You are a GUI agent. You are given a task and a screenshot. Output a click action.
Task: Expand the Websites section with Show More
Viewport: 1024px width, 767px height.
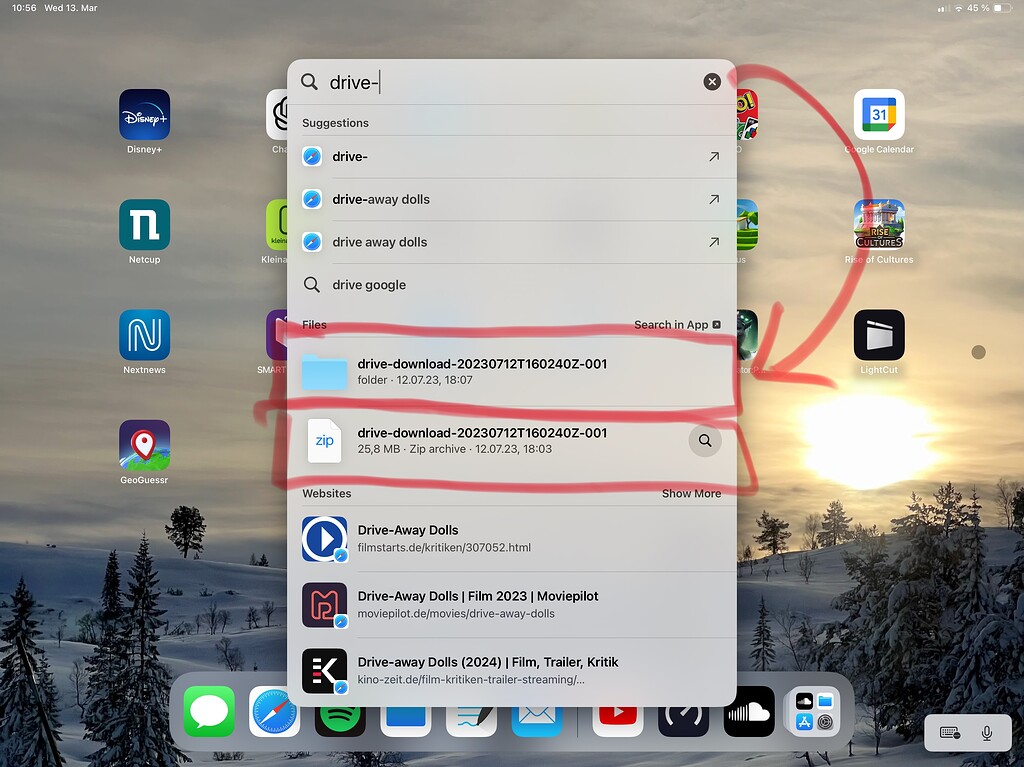click(691, 493)
